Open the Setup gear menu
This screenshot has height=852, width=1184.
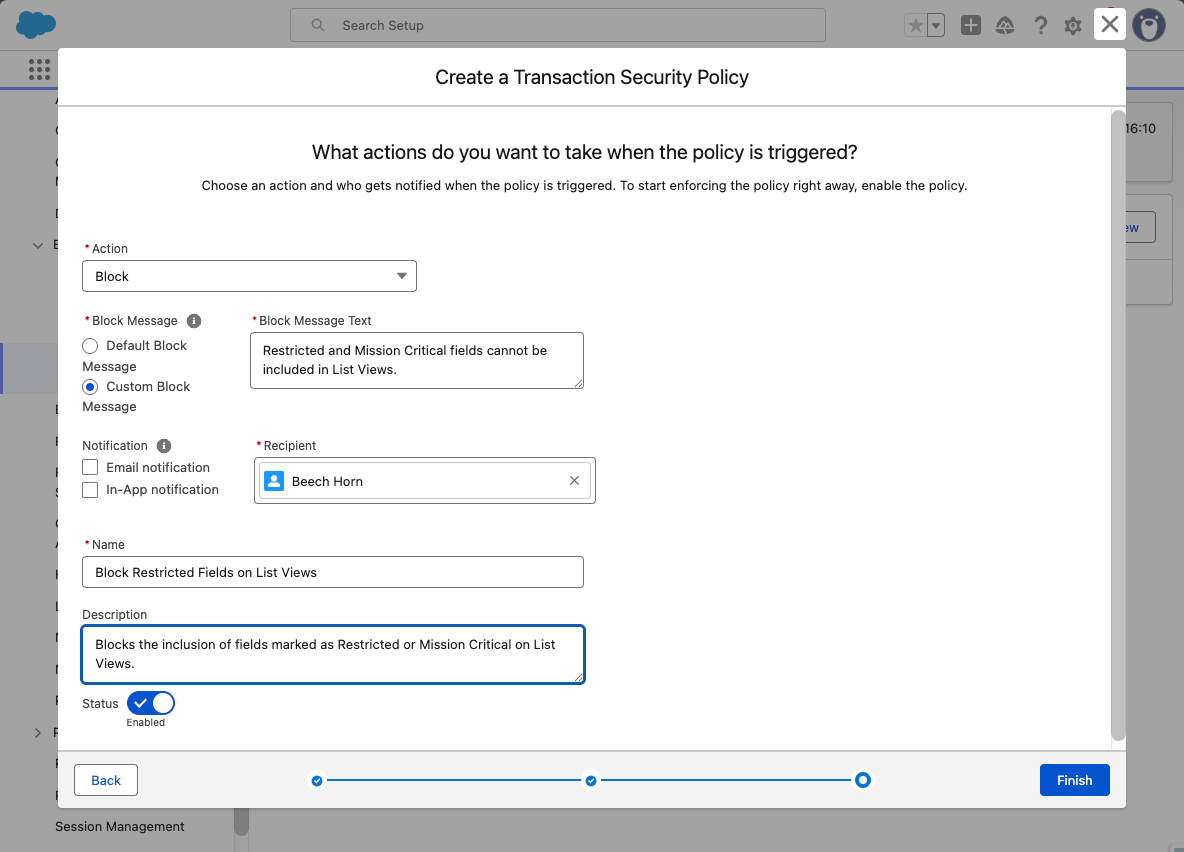click(x=1073, y=25)
